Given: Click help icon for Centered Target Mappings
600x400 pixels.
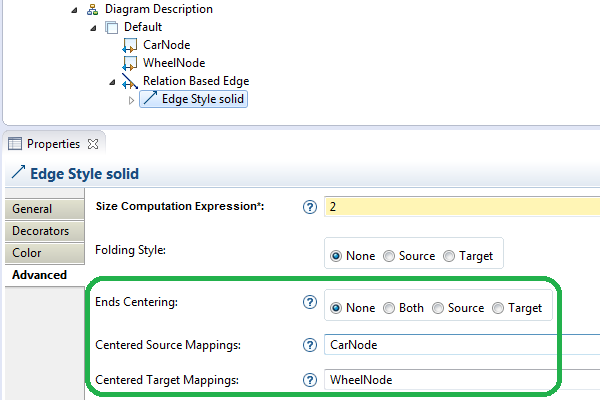Looking at the screenshot, I should coord(310,380).
